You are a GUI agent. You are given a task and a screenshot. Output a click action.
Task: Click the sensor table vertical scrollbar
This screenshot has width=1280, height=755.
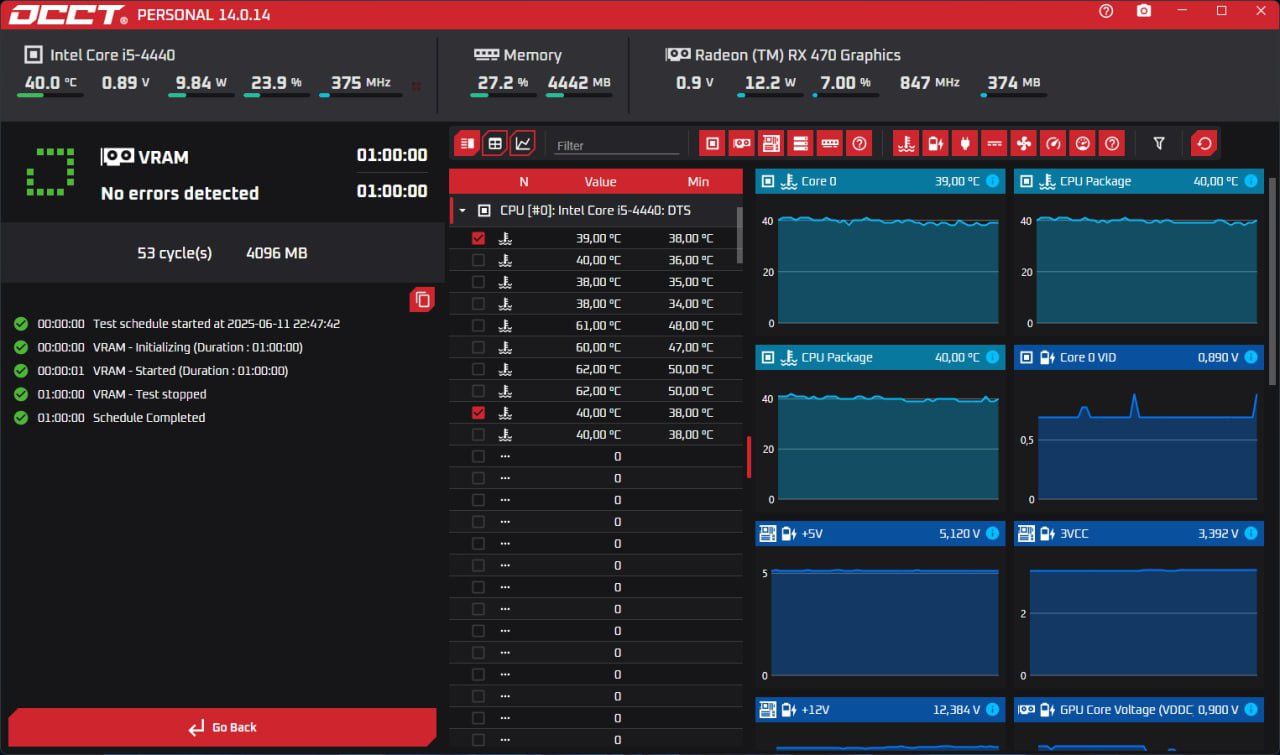[x=740, y=235]
